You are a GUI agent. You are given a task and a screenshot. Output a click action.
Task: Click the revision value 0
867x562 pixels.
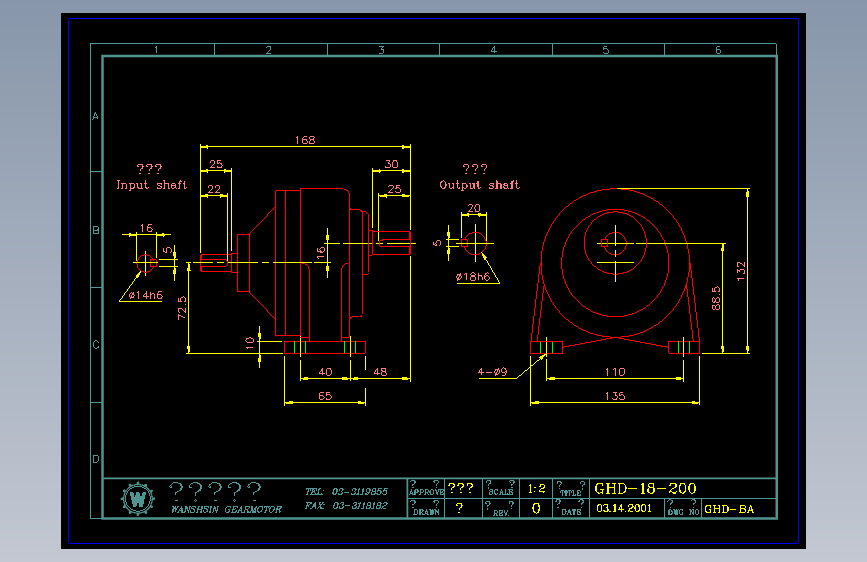click(x=536, y=508)
